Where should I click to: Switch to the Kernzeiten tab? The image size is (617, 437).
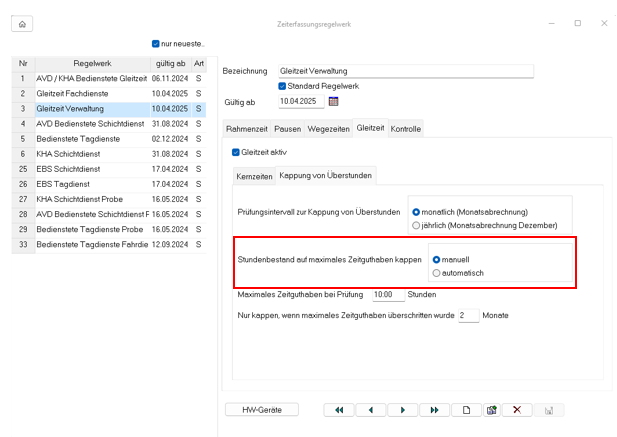pos(254,176)
